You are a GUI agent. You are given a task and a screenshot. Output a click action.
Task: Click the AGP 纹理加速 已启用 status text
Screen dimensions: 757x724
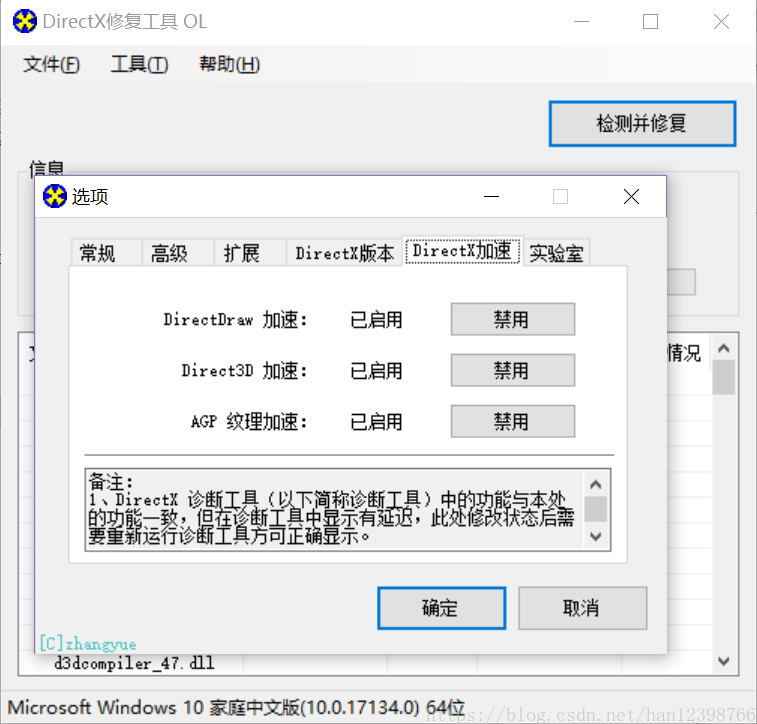(x=376, y=422)
